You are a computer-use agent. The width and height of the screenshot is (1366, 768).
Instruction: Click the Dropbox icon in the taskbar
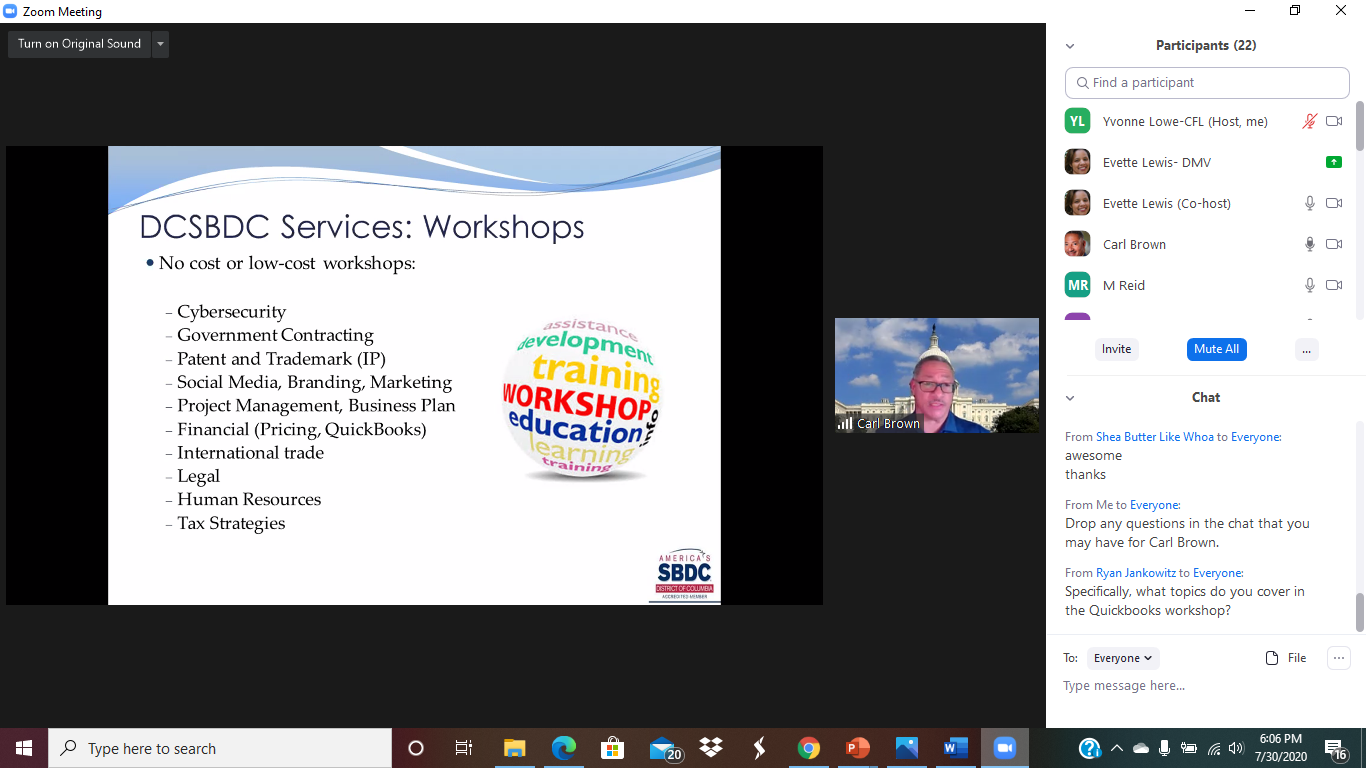click(x=711, y=748)
